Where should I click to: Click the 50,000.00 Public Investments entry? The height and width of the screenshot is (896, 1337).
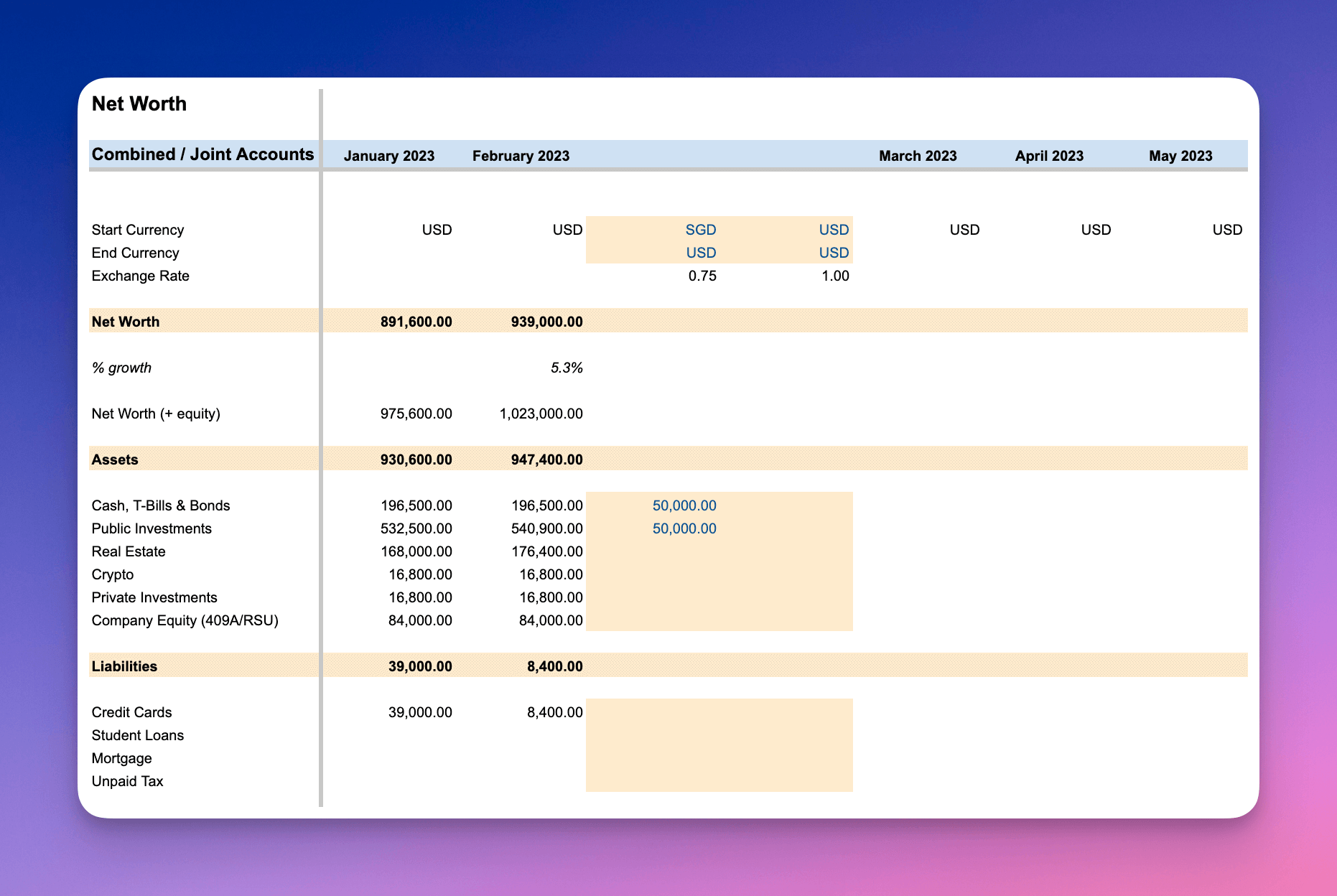pyautogui.click(x=684, y=528)
